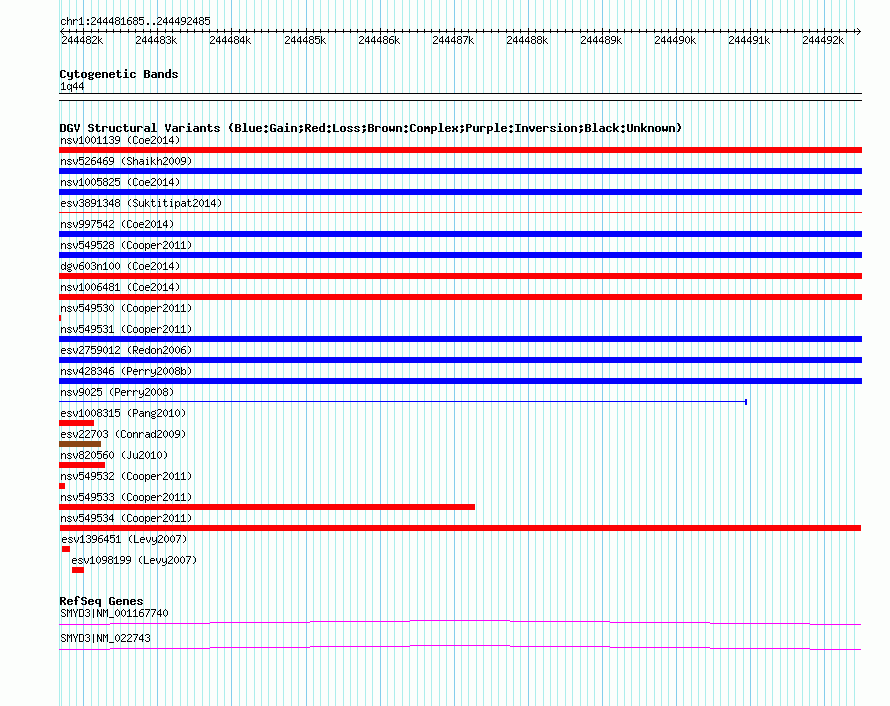The height and width of the screenshot is (706, 890).
Task: Click the 244492k ruler label
Action: 823,40
